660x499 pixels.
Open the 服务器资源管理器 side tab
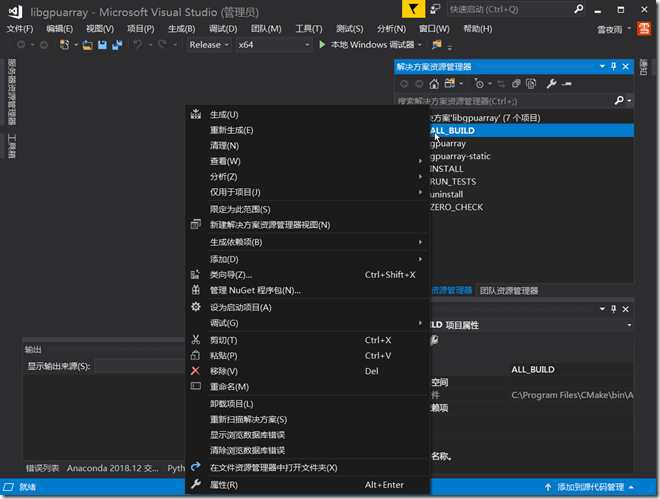click(x=11, y=92)
